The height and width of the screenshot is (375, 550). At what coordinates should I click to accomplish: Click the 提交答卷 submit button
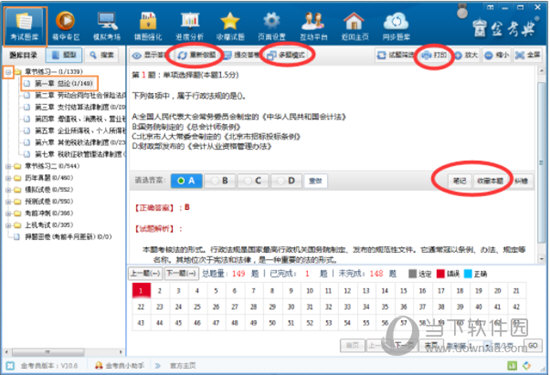click(x=242, y=55)
